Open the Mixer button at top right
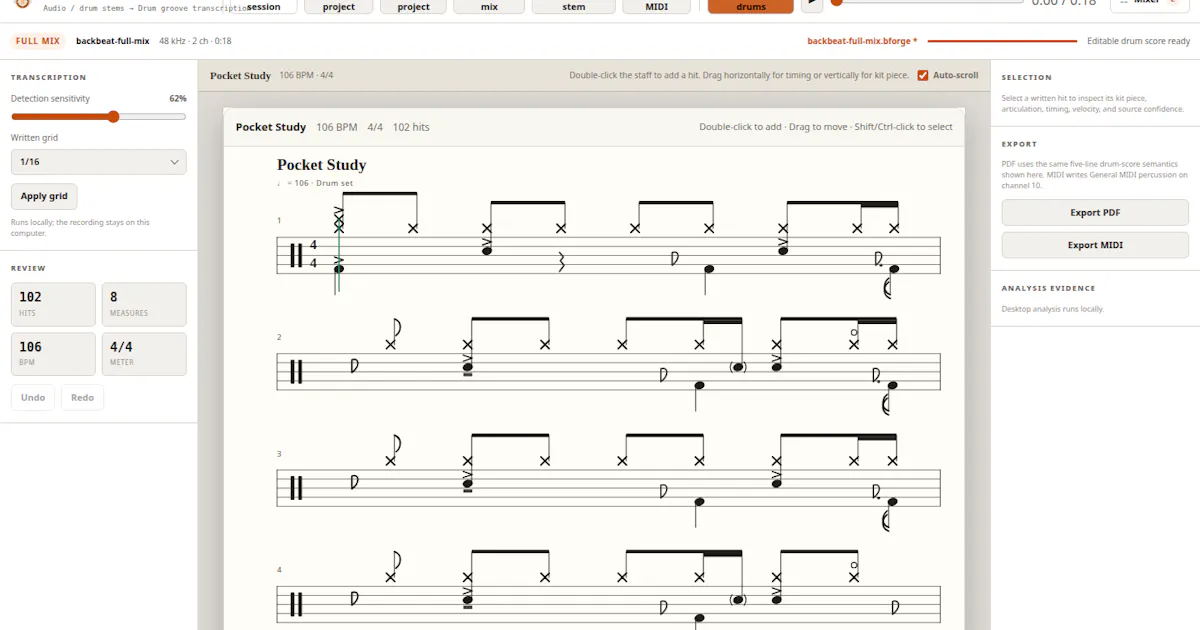 [x=1149, y=4]
